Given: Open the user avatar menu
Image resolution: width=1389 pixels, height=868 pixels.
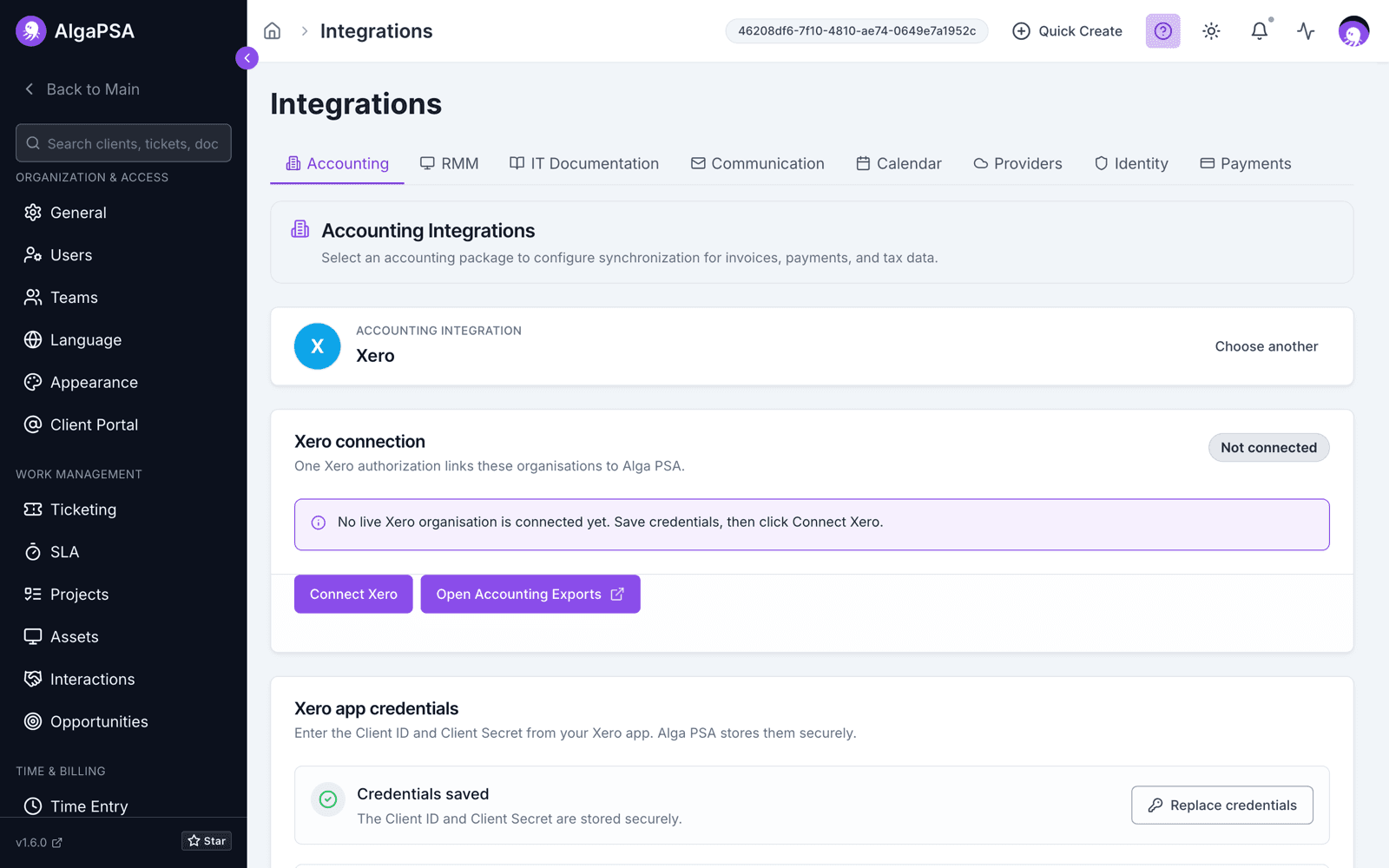Looking at the screenshot, I should (1353, 31).
